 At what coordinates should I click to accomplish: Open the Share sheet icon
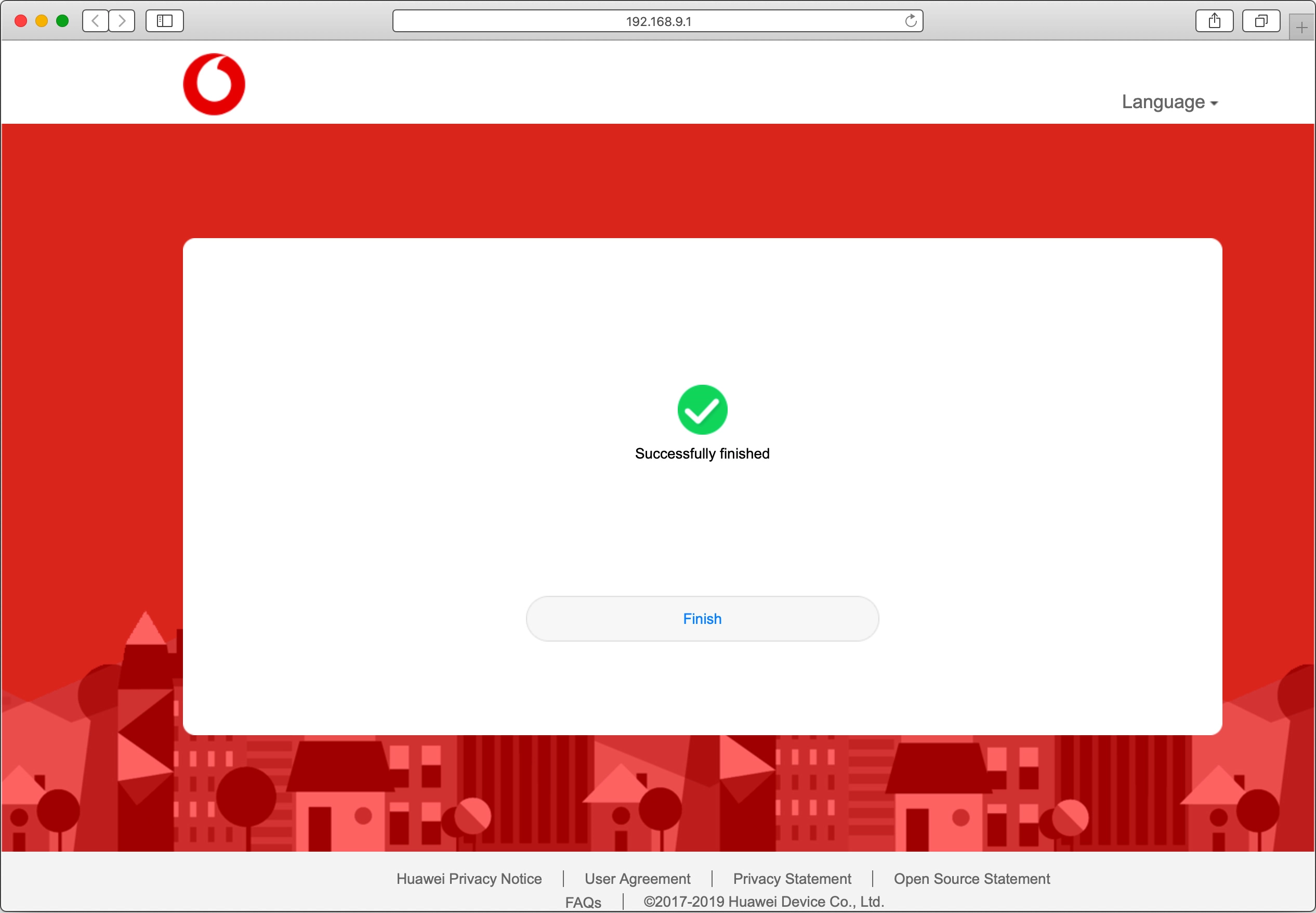click(1214, 21)
